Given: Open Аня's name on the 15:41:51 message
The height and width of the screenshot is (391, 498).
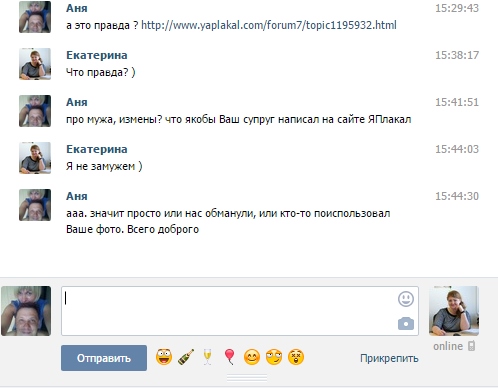Looking at the screenshot, I should (77, 102).
